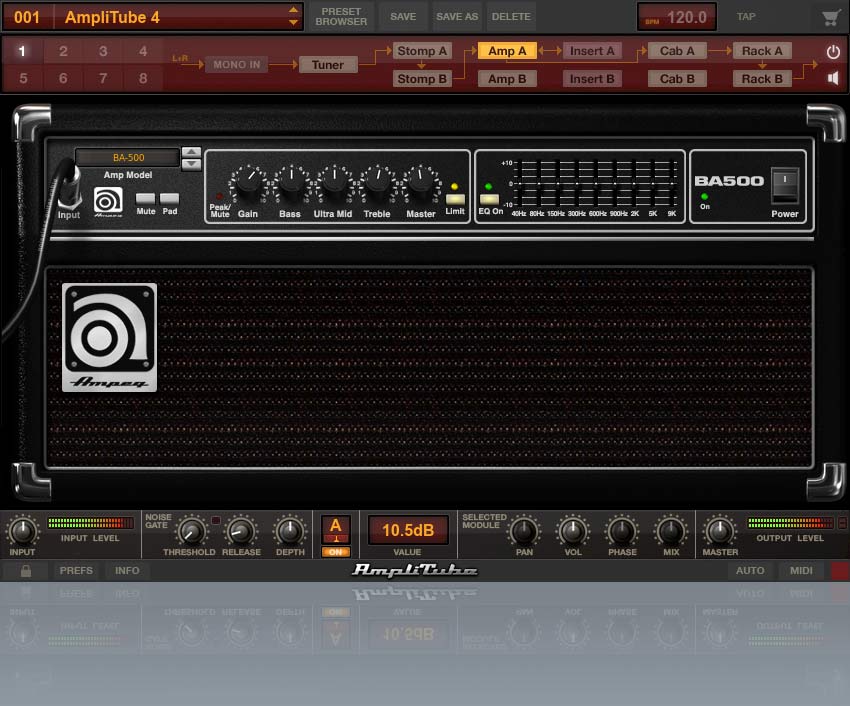850x706 pixels.
Task: Click the noise gate THRESHOLD knob
Action: pos(190,531)
